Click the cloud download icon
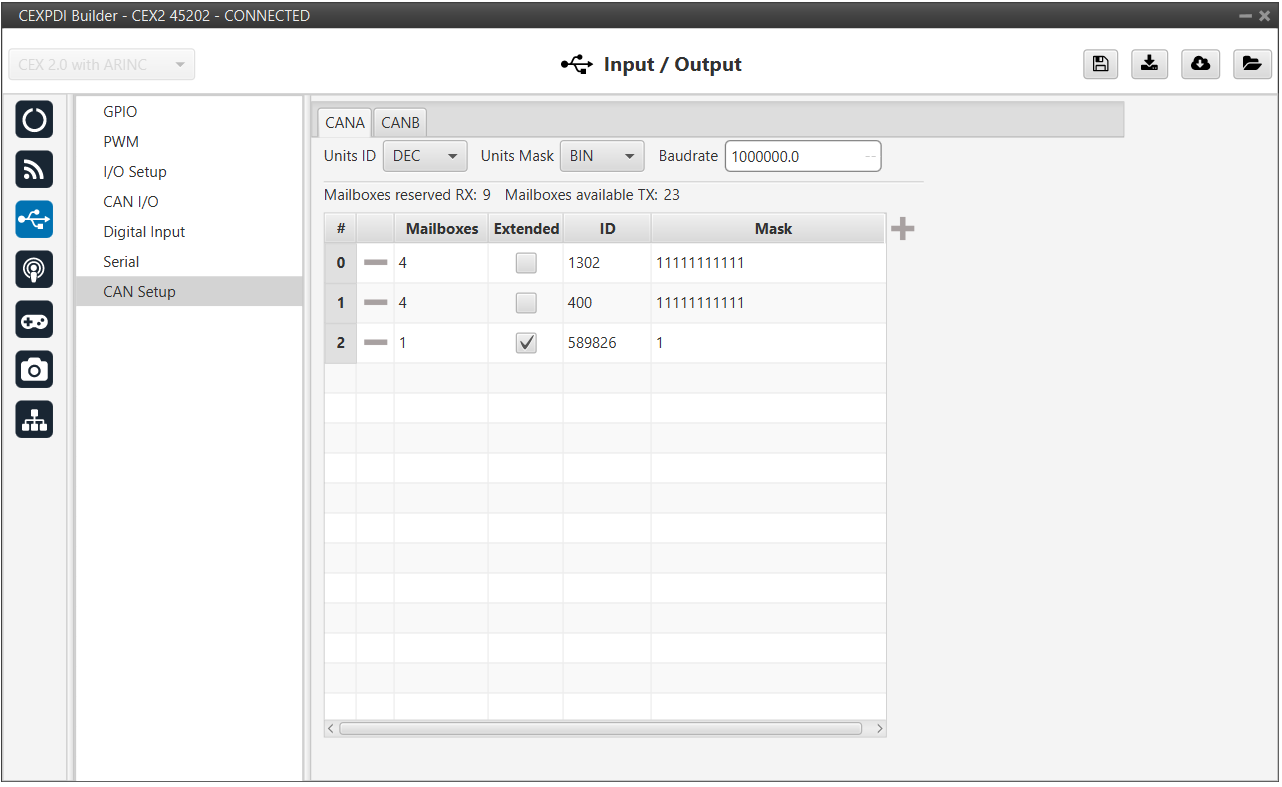This screenshot has height=787, width=1282. [1200, 64]
